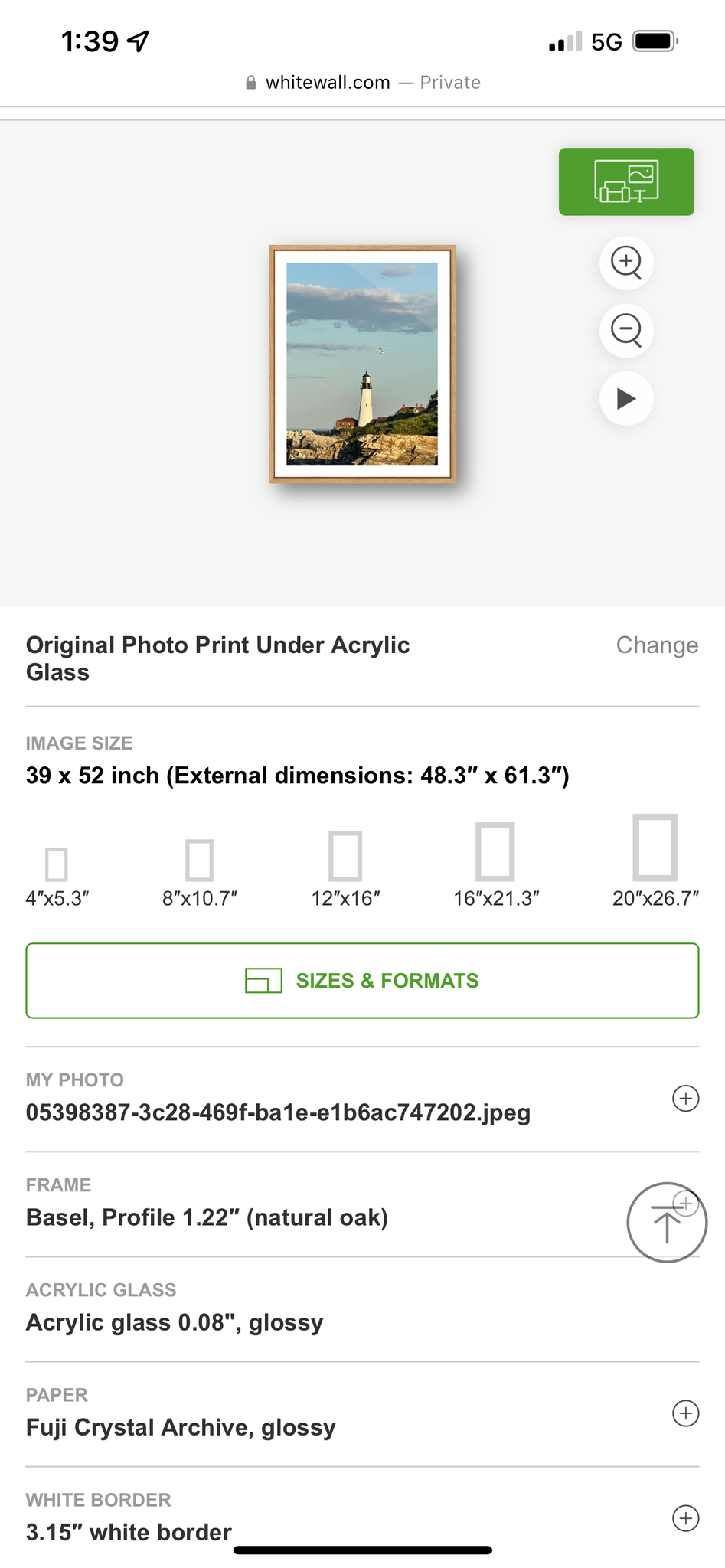Open the room view preview icon

click(626, 181)
